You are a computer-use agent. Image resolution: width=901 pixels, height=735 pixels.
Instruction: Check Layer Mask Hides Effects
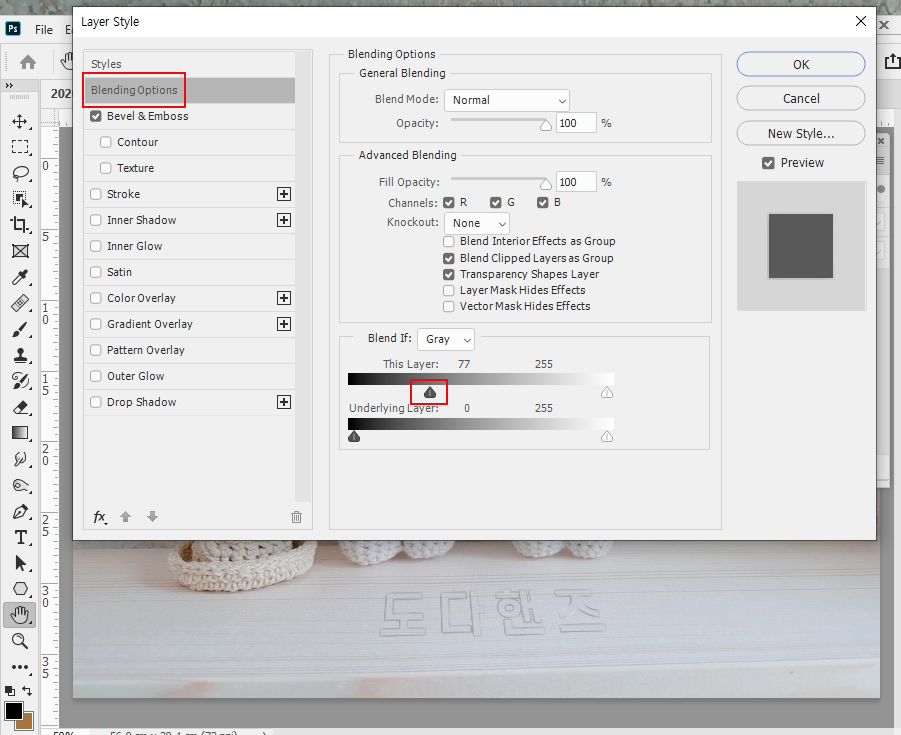pyautogui.click(x=449, y=290)
